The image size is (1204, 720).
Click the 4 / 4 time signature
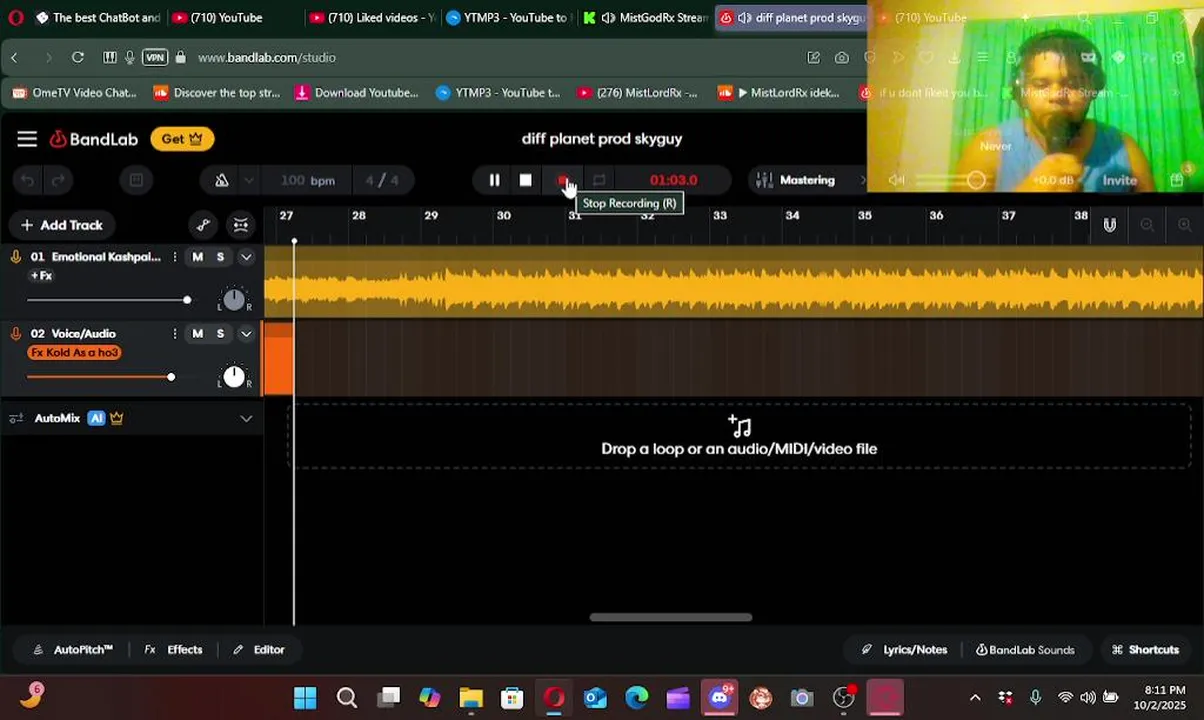click(382, 180)
